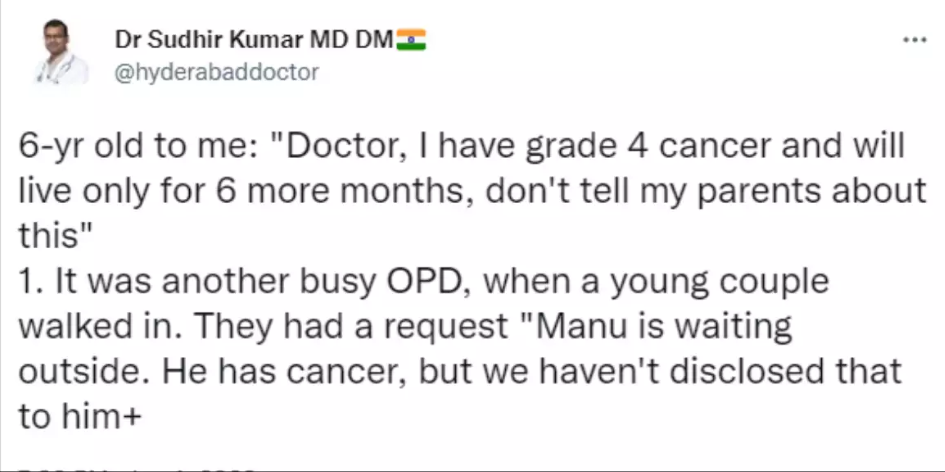The width and height of the screenshot is (945, 472).
Task: Click the word "request" in the tweet
Action: pyautogui.click(x=448, y=328)
